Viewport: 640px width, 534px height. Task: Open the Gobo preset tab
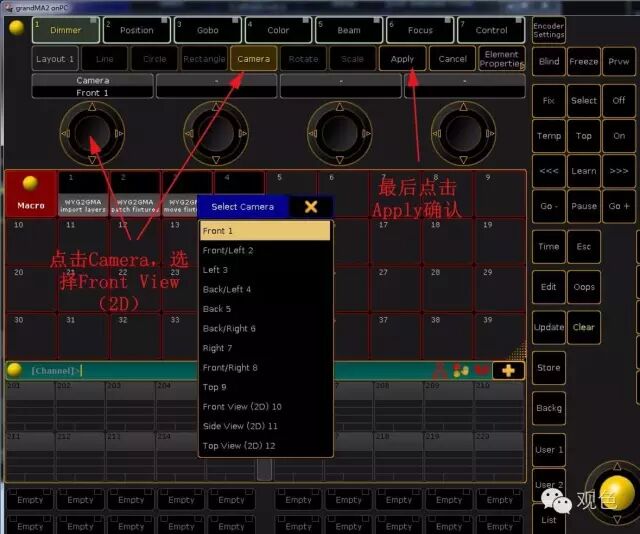point(208,30)
